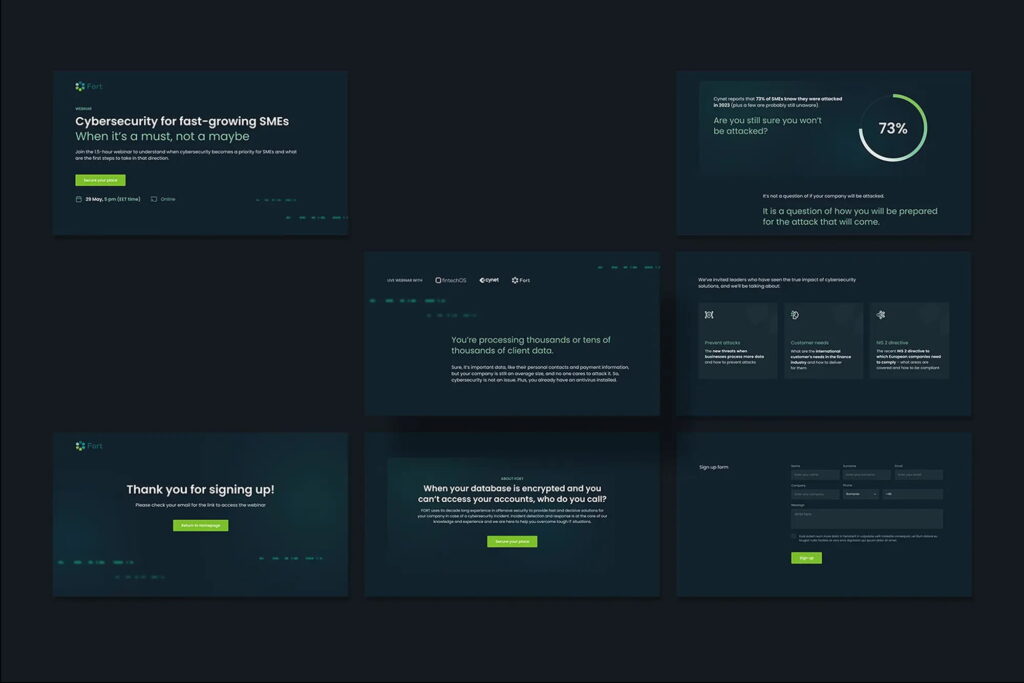Viewport: 1024px width, 683px height.
Task: Focus the Company input field
Action: [x=815, y=494]
